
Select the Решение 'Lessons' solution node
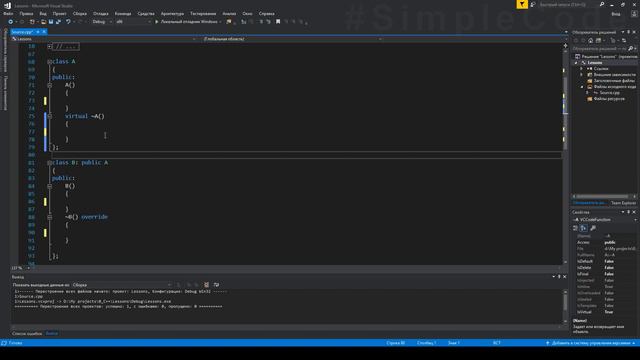click(x=606, y=56)
